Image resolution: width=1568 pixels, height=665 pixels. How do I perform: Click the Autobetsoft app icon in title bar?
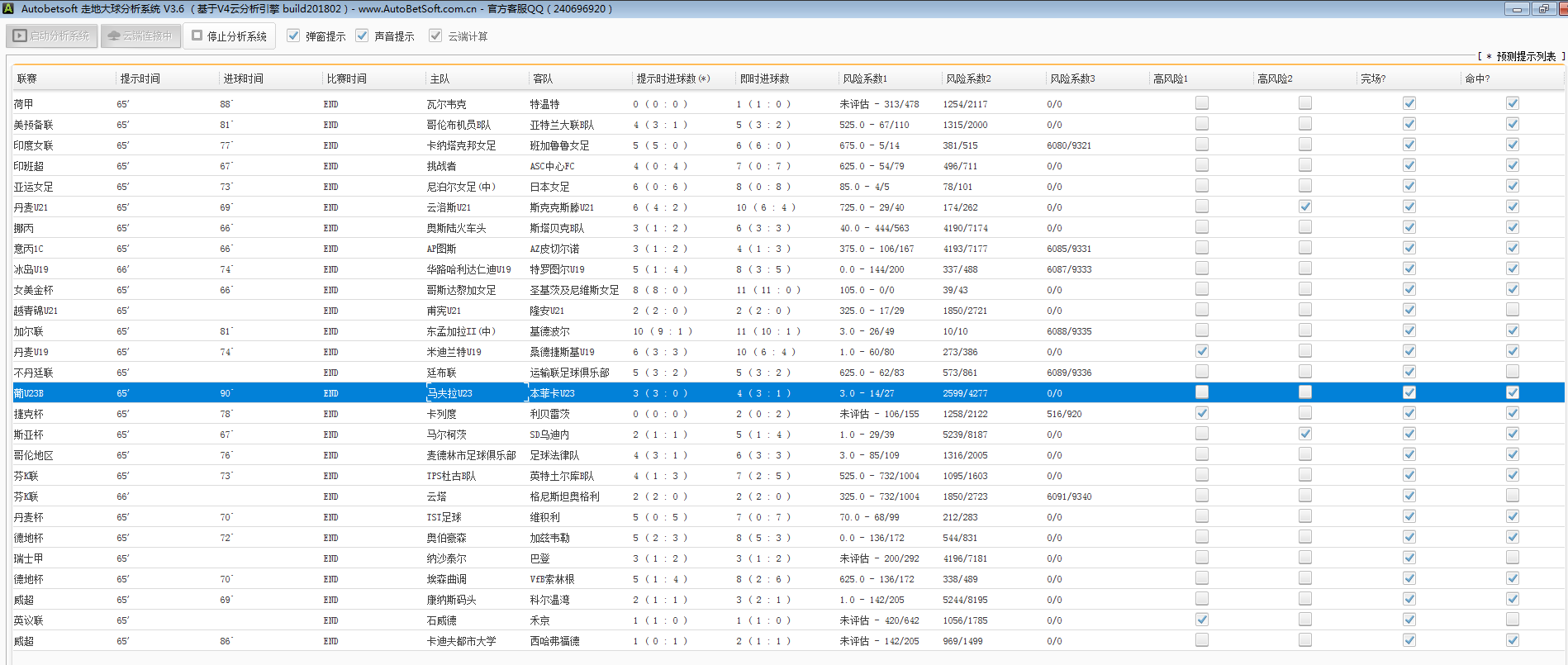(8, 8)
